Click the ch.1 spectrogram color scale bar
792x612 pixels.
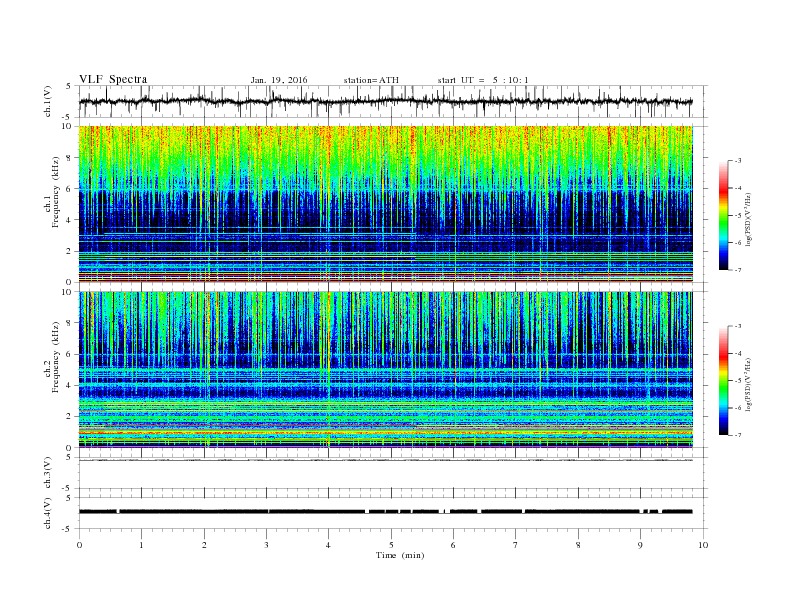723,215
